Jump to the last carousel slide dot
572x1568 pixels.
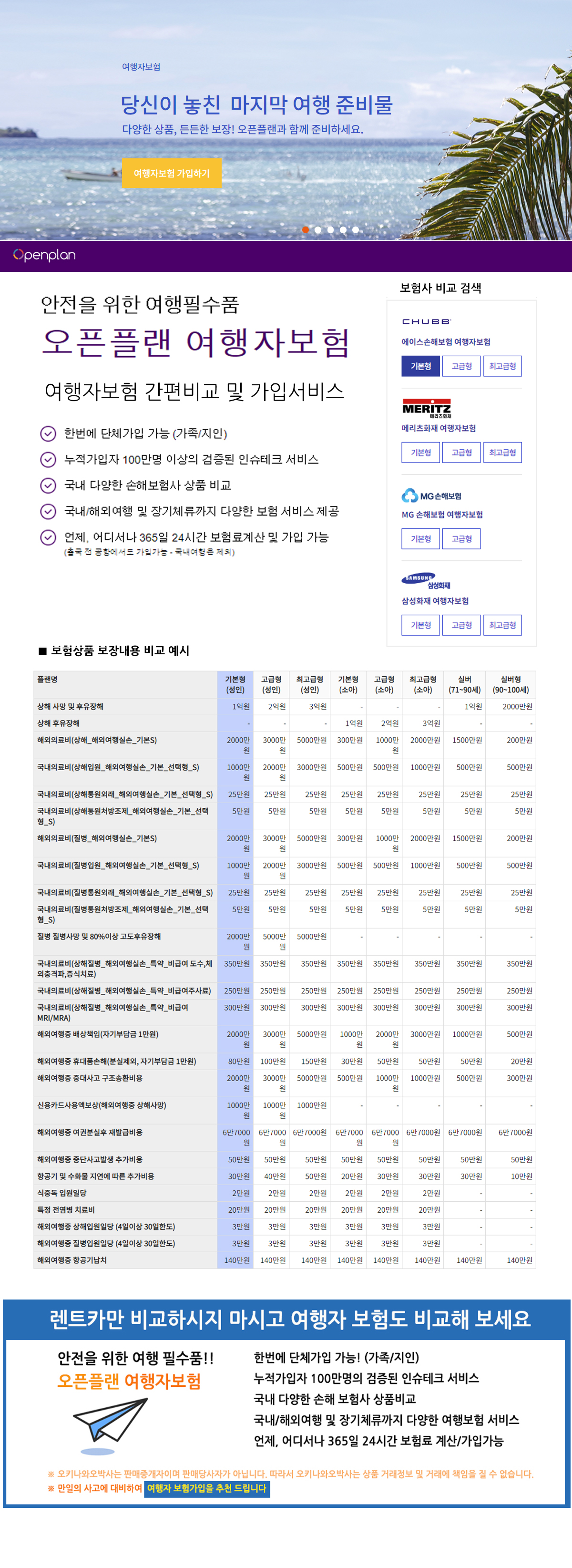pyautogui.click(x=356, y=230)
